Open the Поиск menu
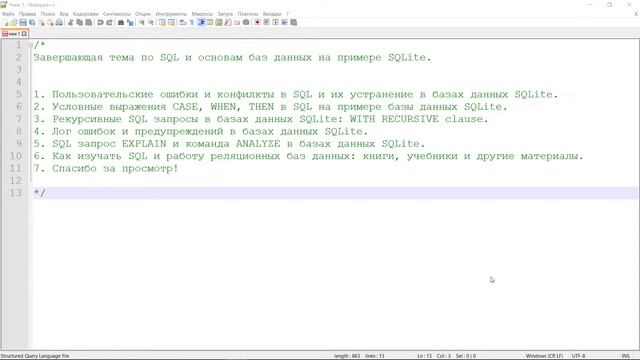The height and width of the screenshot is (360, 640). tap(48, 14)
